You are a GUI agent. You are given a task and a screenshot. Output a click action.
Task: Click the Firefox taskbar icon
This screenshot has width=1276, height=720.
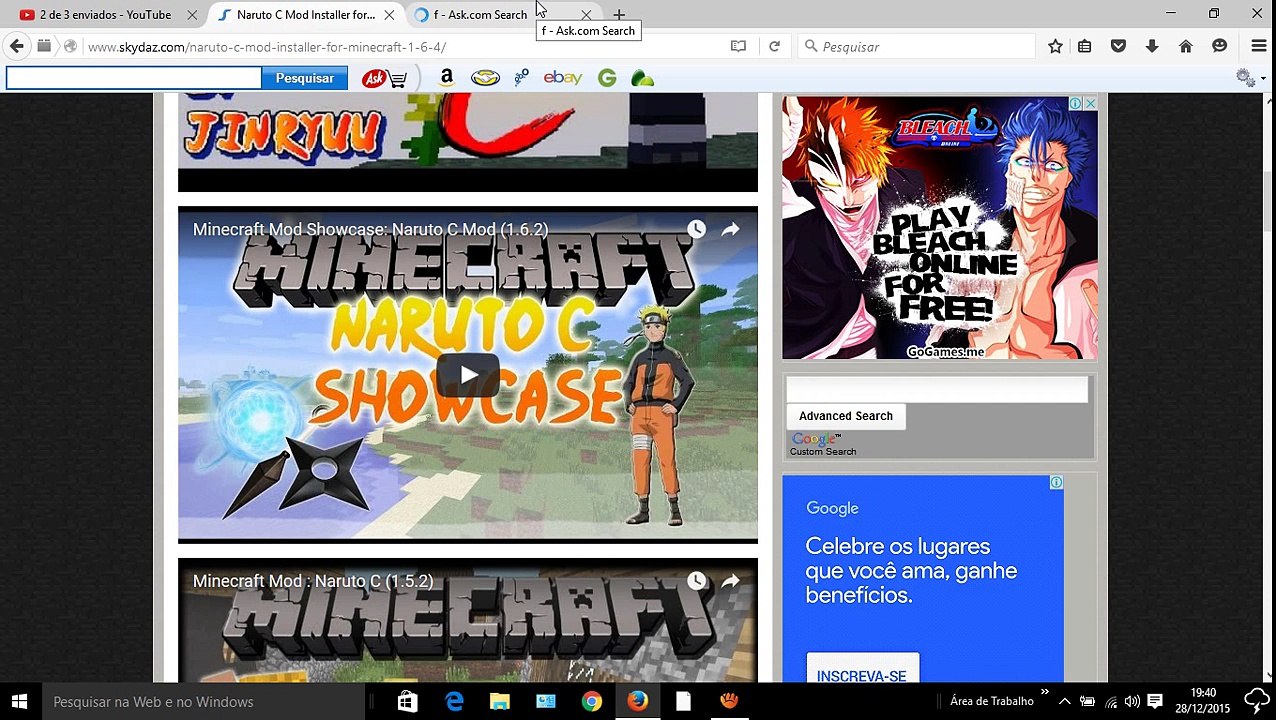(638, 701)
